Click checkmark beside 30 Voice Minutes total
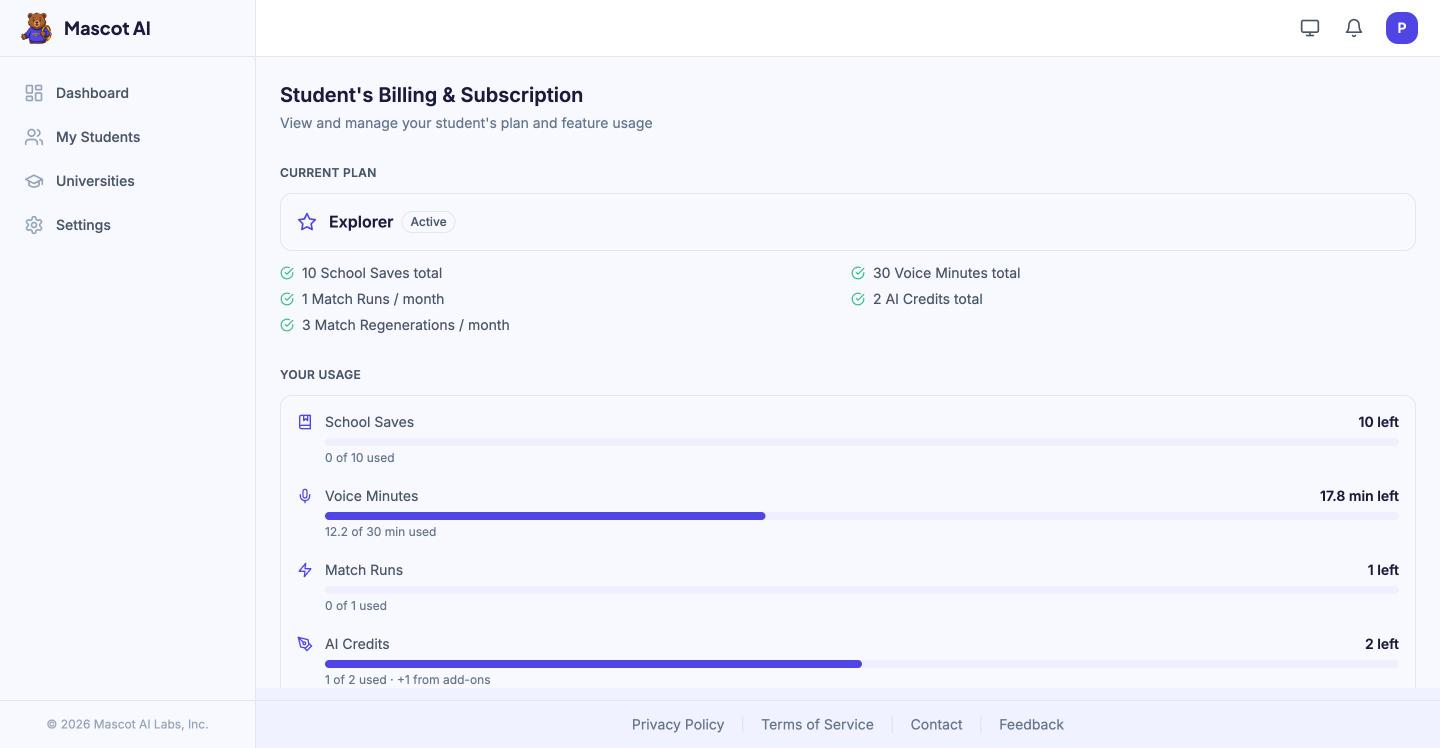Image resolution: width=1440 pixels, height=748 pixels. (858, 273)
